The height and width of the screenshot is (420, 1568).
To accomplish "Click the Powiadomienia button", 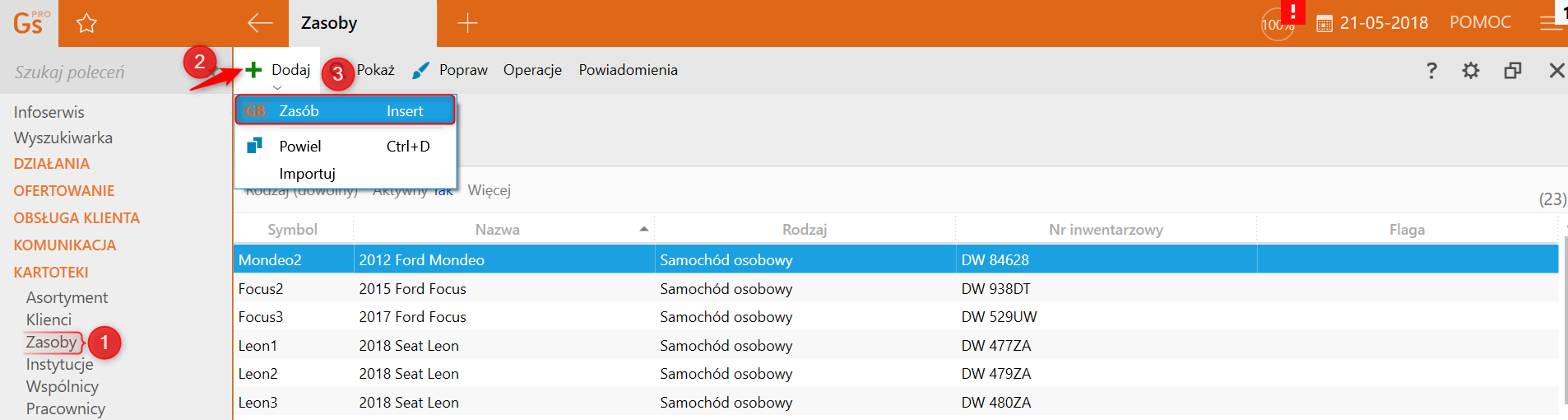I will (x=628, y=70).
